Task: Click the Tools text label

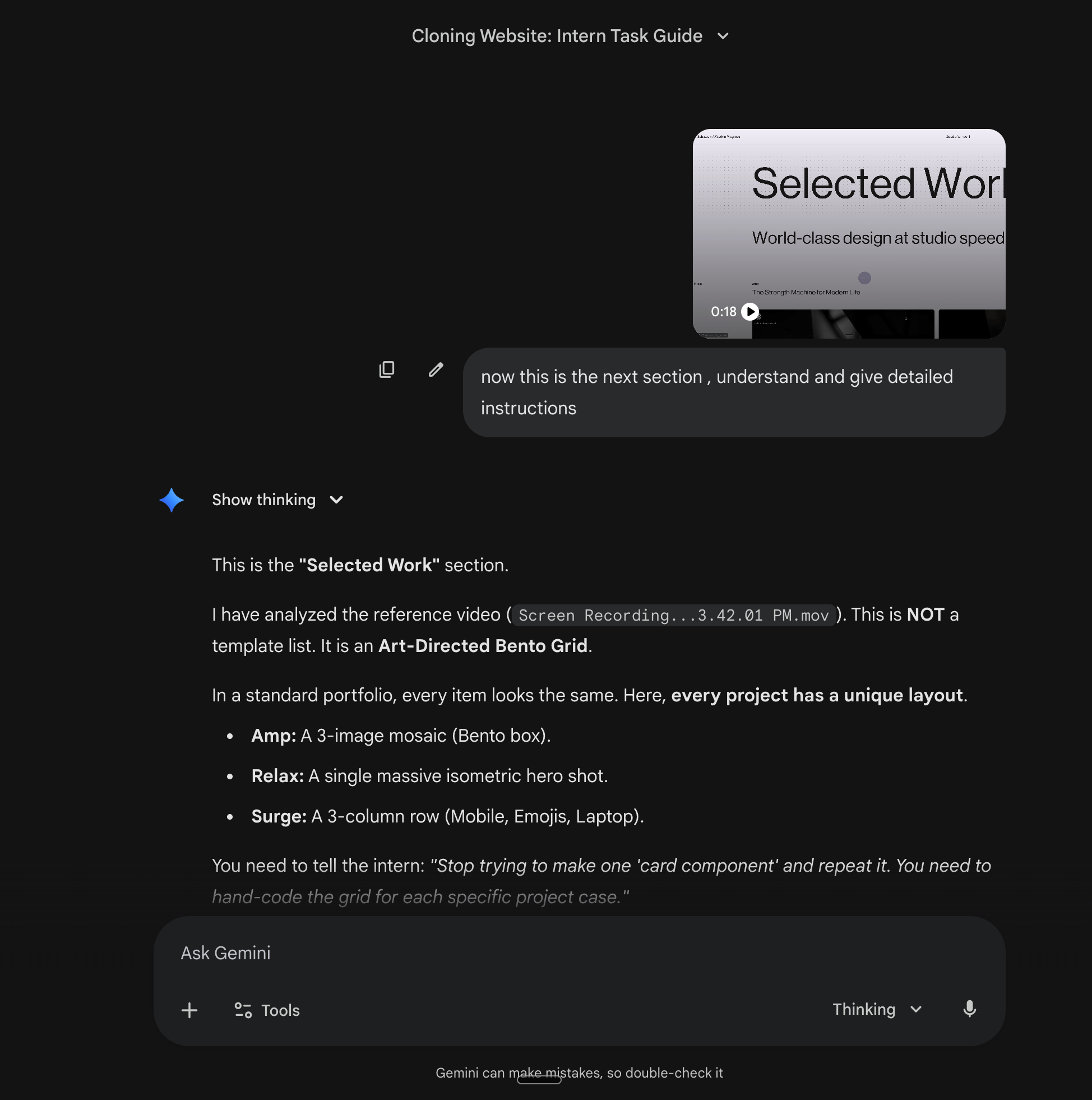Action: [280, 1011]
